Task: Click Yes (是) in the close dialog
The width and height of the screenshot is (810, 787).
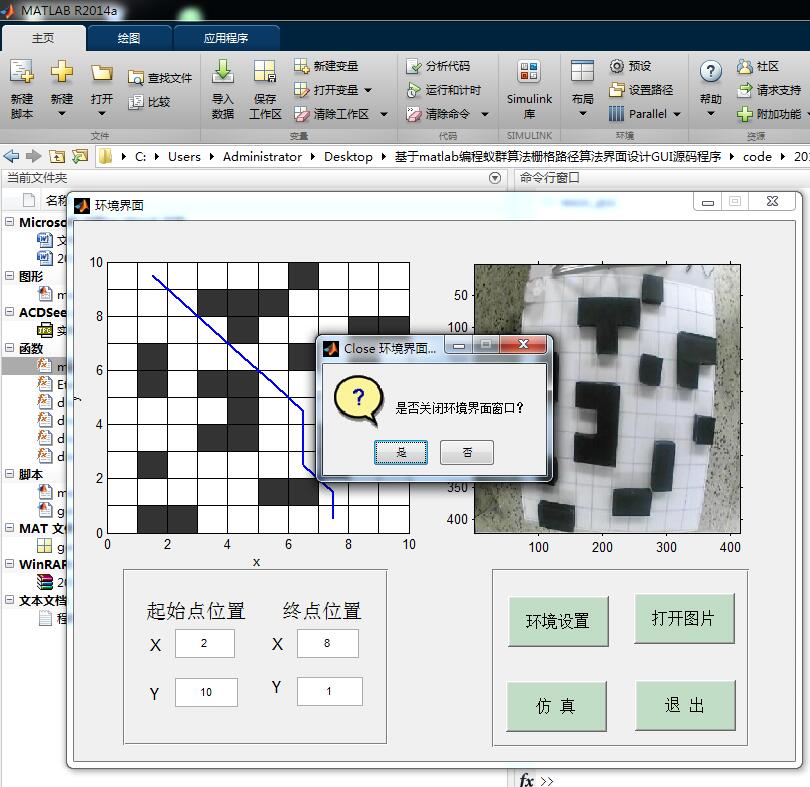Action: 401,452
